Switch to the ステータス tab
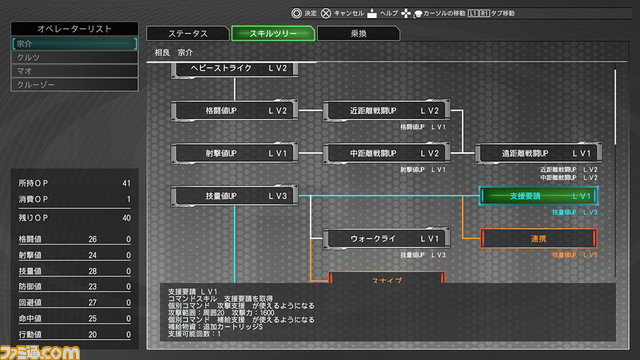Viewport: 640px width, 360px height. (188, 33)
